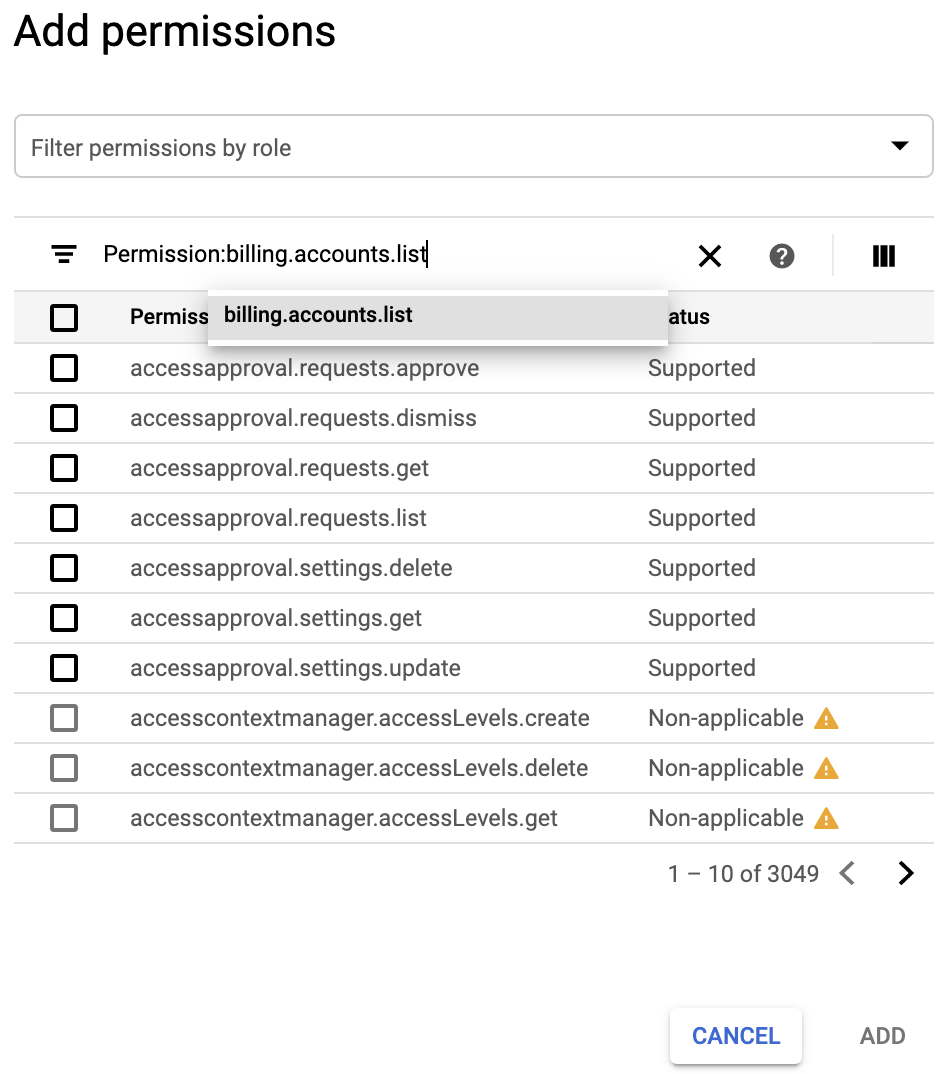This screenshot has width=942, height=1074.
Task: Click the ADD button
Action: point(882,1036)
